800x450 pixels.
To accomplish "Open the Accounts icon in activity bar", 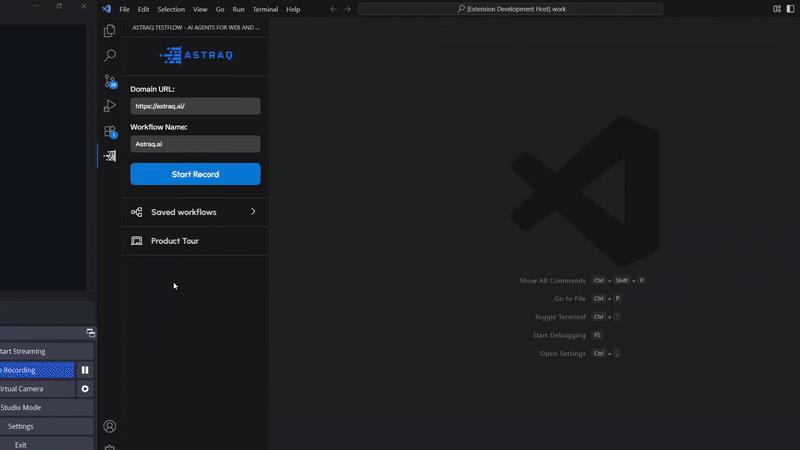I will [x=110, y=426].
